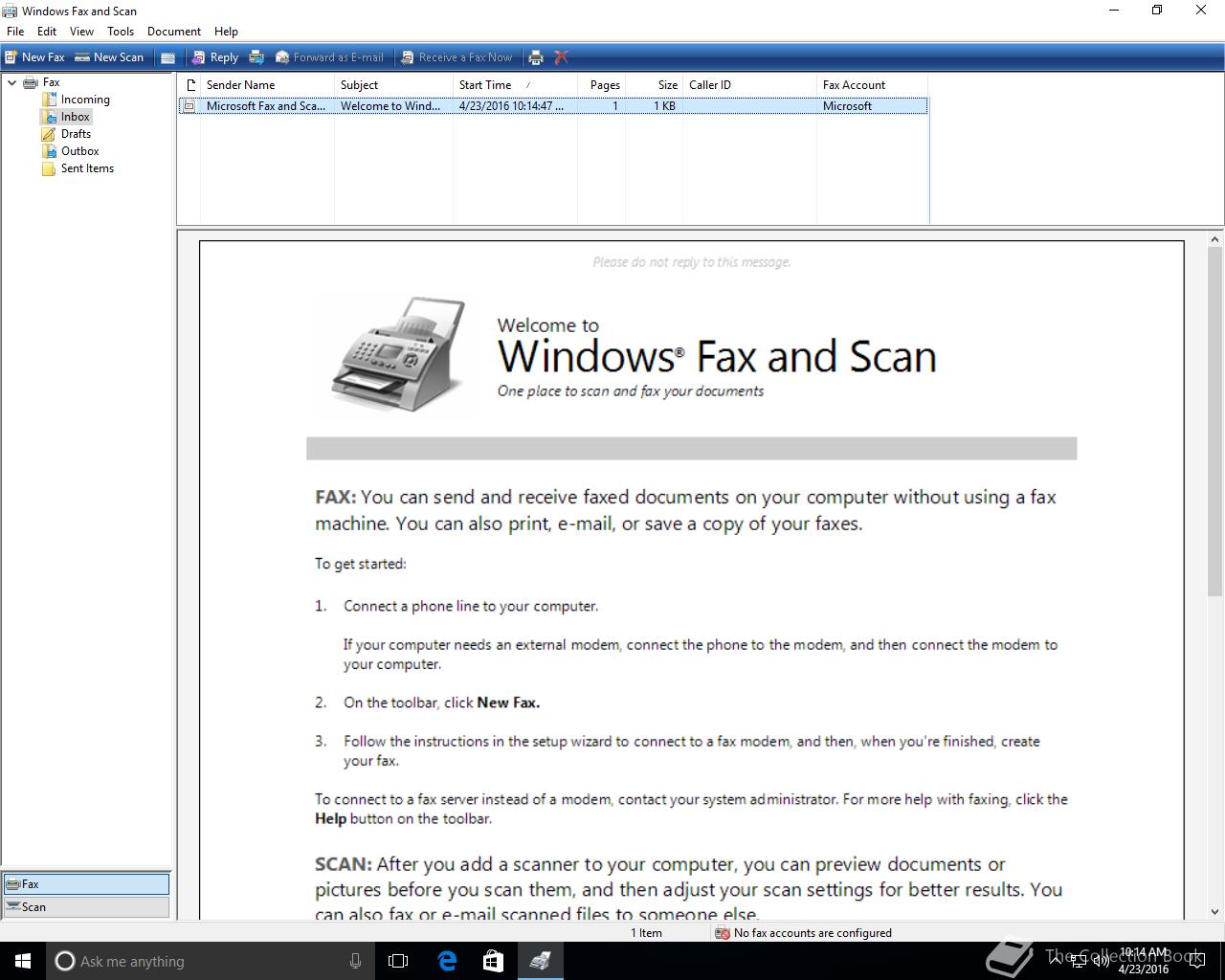
Task: Click the Outbox folder icon
Action: tap(49, 151)
